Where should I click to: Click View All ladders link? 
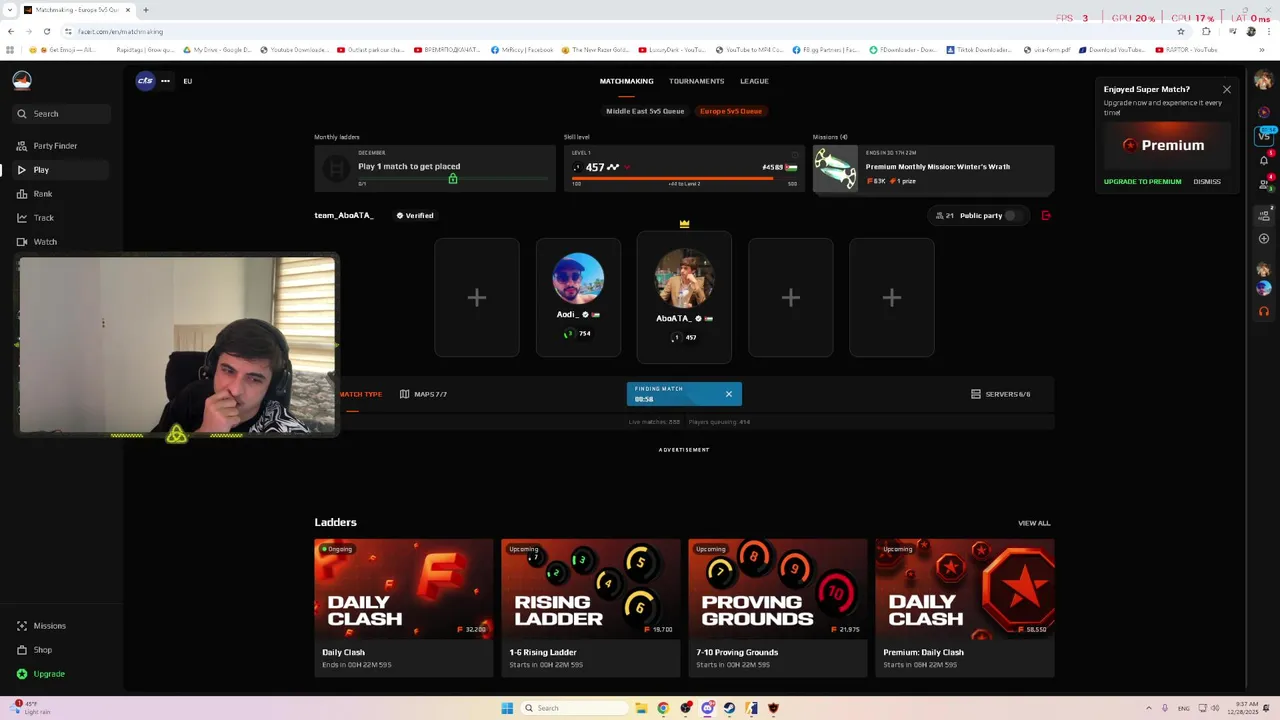pos(1034,523)
